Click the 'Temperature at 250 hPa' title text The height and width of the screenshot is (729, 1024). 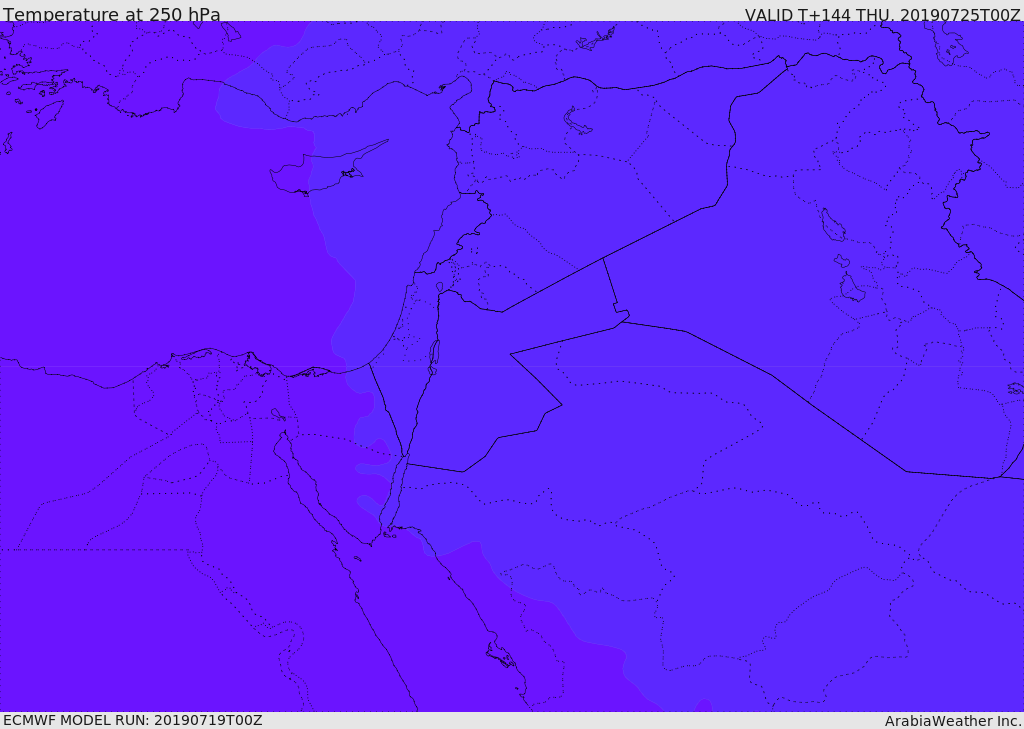click(x=112, y=14)
